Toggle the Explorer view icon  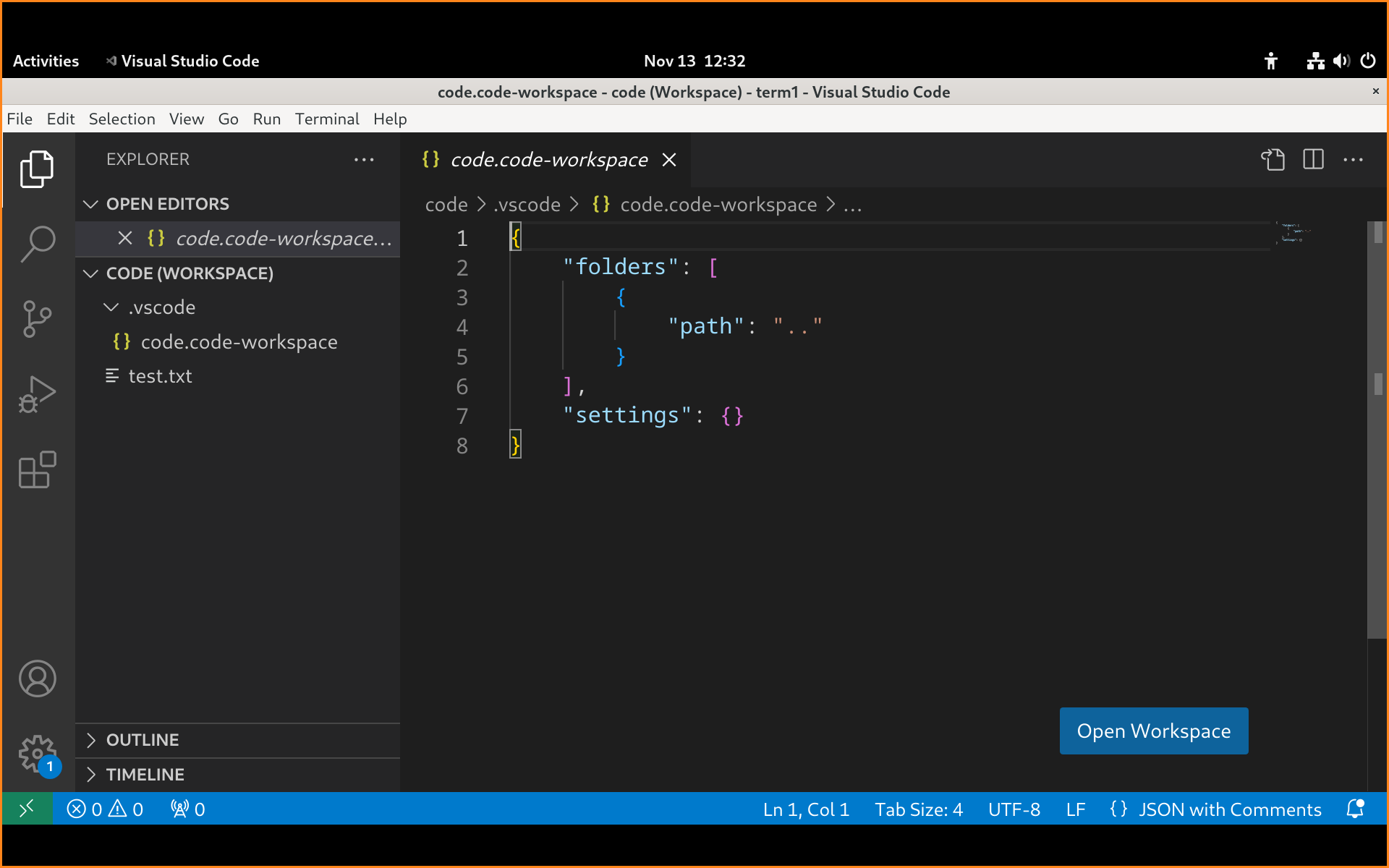(x=38, y=169)
